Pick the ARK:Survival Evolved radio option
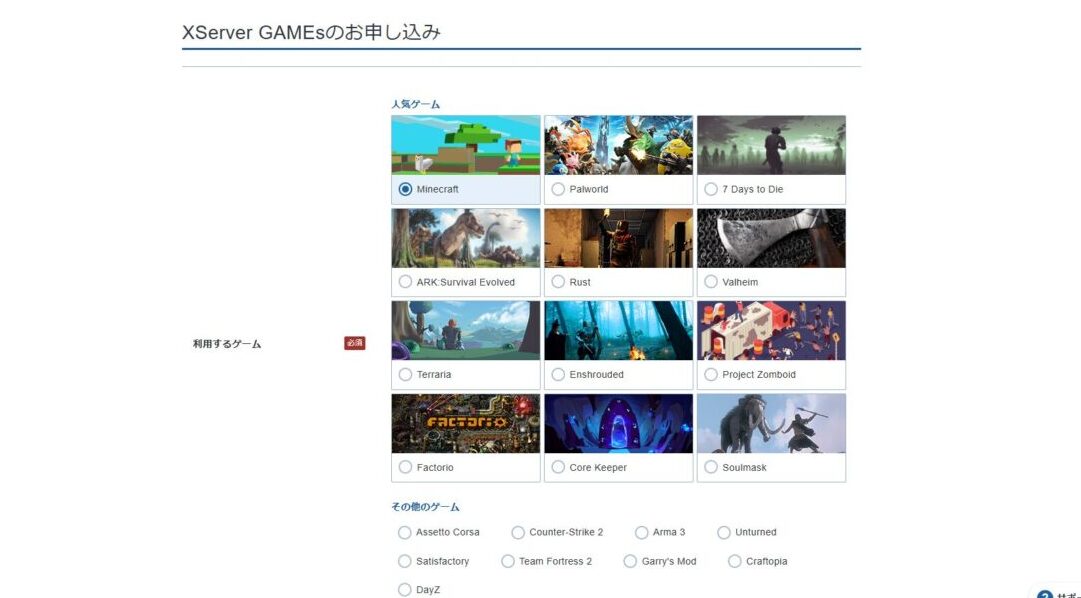 (405, 281)
